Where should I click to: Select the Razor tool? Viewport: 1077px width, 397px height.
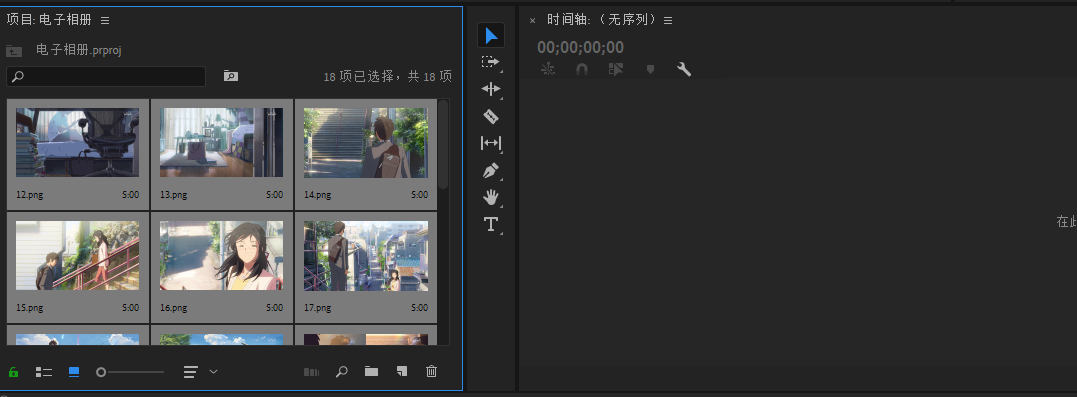(x=490, y=116)
